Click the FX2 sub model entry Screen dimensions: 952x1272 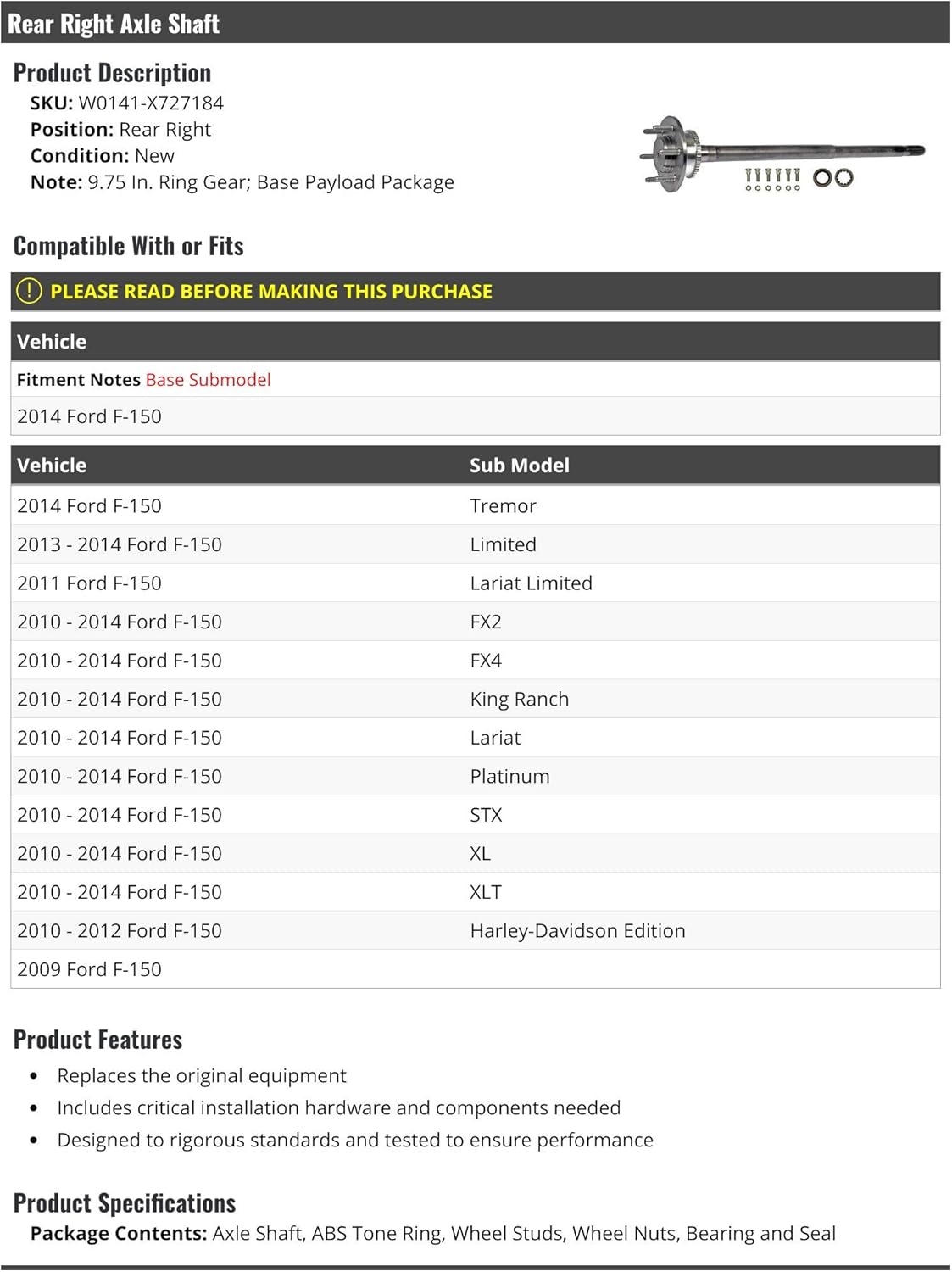coord(486,622)
